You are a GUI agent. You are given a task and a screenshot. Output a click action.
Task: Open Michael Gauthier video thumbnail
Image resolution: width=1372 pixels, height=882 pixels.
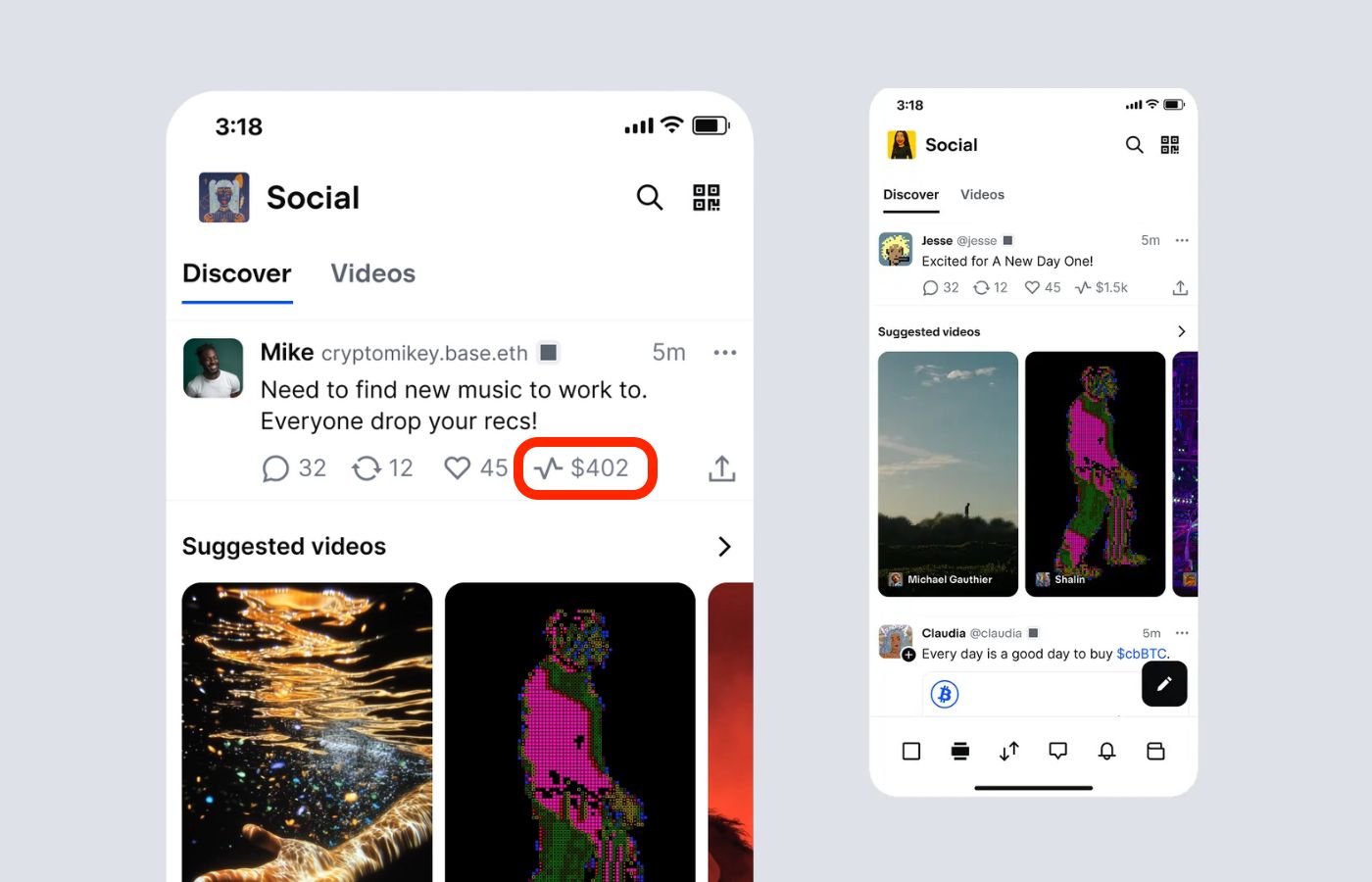click(948, 474)
